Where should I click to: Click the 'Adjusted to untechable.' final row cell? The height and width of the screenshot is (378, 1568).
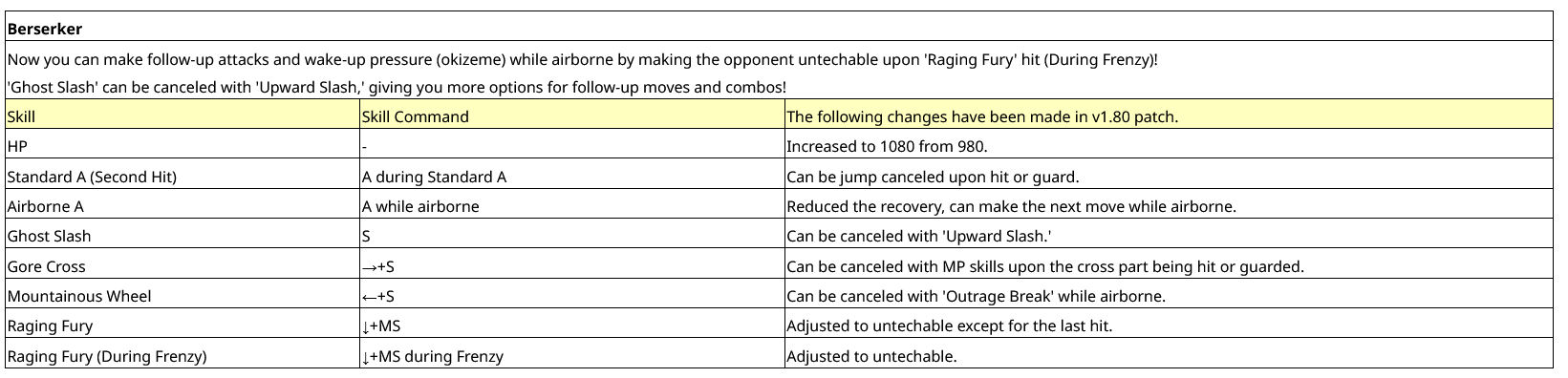tap(1169, 356)
